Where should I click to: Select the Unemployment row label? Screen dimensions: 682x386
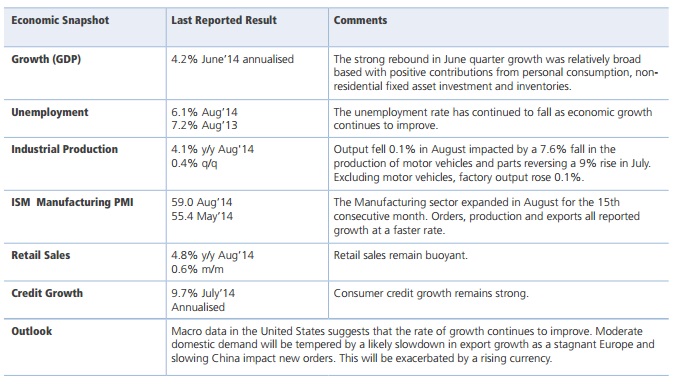pos(50,112)
